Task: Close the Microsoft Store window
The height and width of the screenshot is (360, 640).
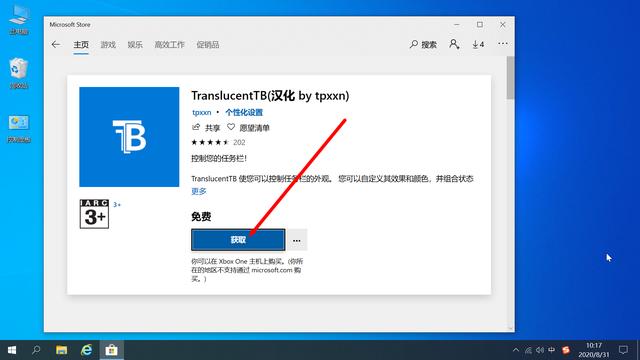Action: [503, 24]
